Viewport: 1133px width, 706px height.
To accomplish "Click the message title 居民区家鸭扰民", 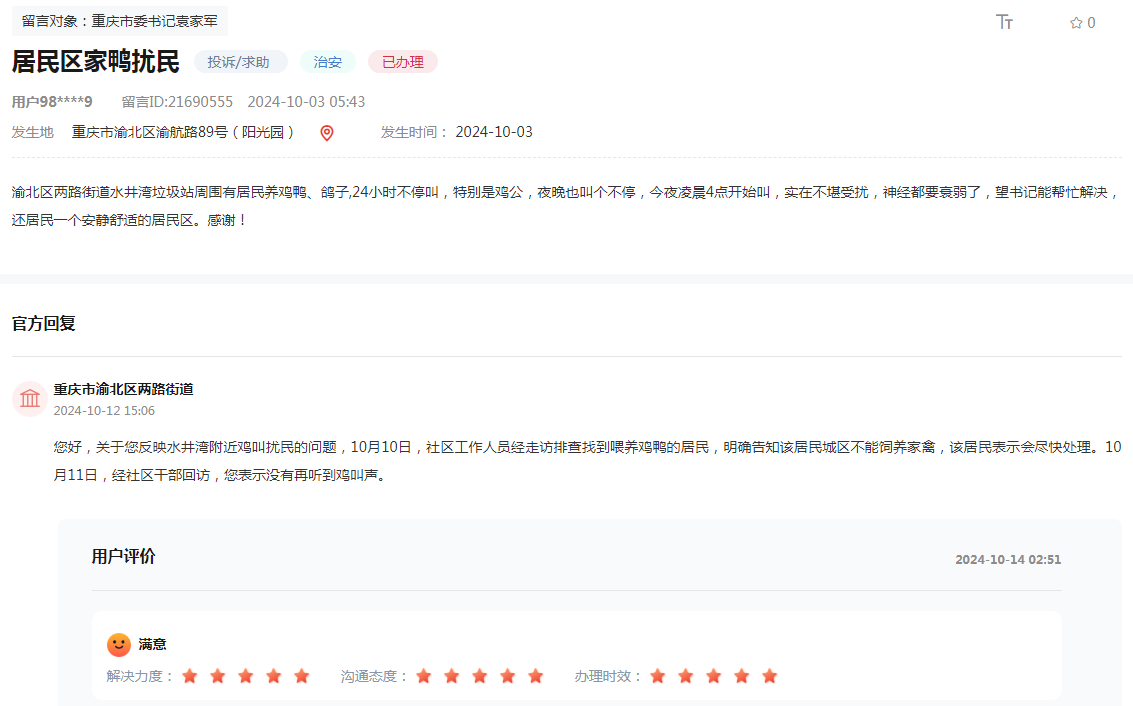I will (x=96, y=60).
